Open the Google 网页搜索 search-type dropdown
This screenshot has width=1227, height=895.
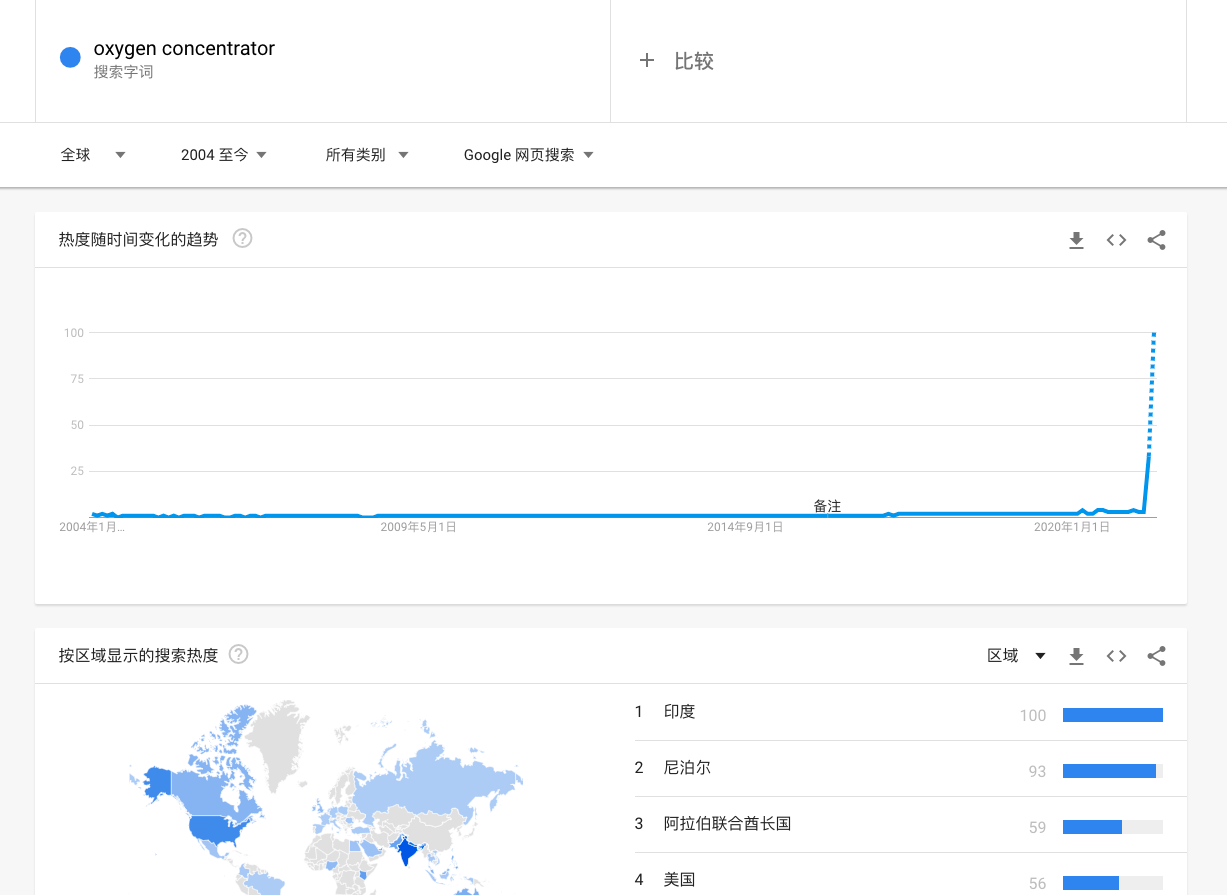(527, 155)
